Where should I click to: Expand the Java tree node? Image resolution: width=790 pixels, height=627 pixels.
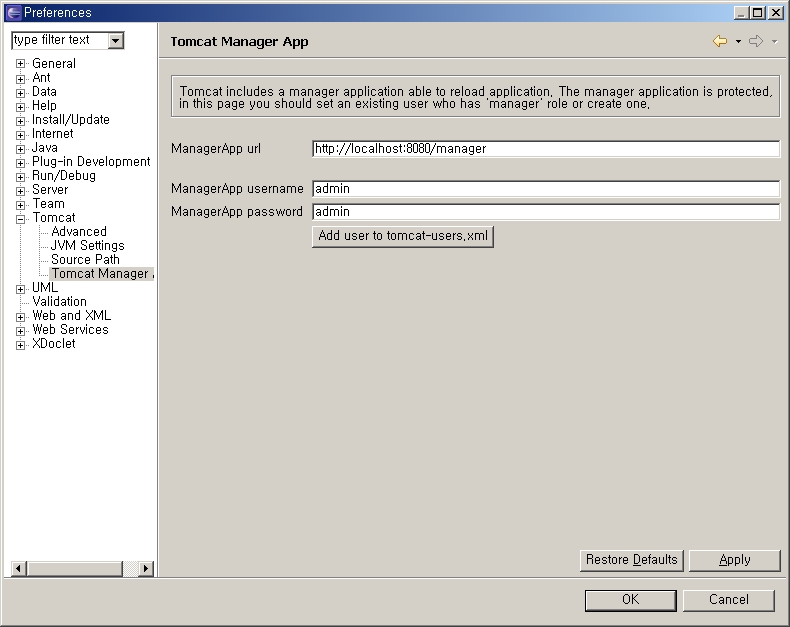20,149
